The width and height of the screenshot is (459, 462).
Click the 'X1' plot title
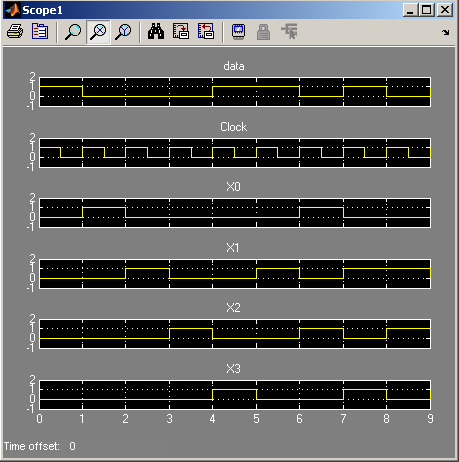click(233, 248)
